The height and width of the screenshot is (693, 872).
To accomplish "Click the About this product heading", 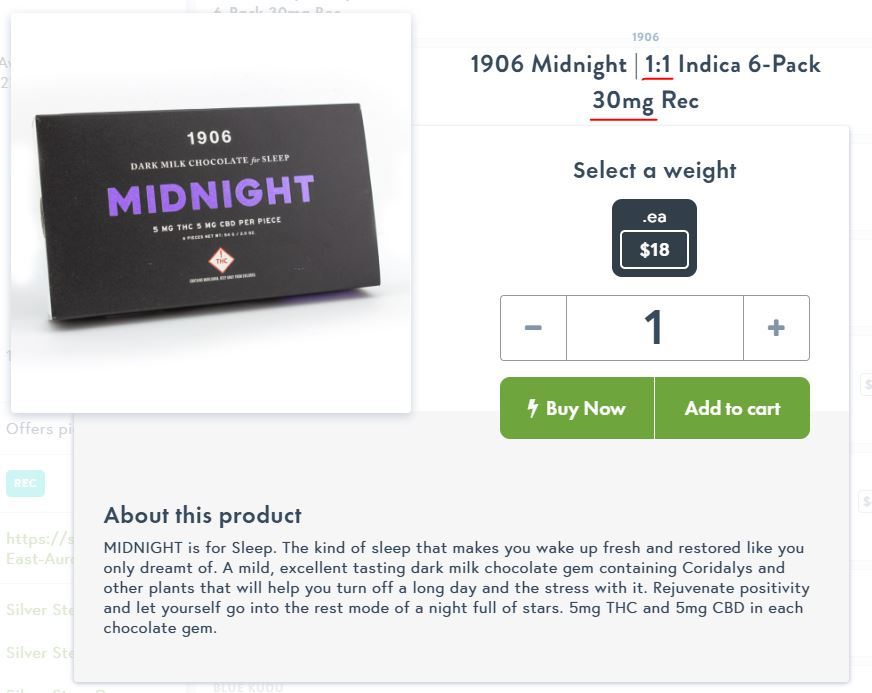I will coord(202,515).
